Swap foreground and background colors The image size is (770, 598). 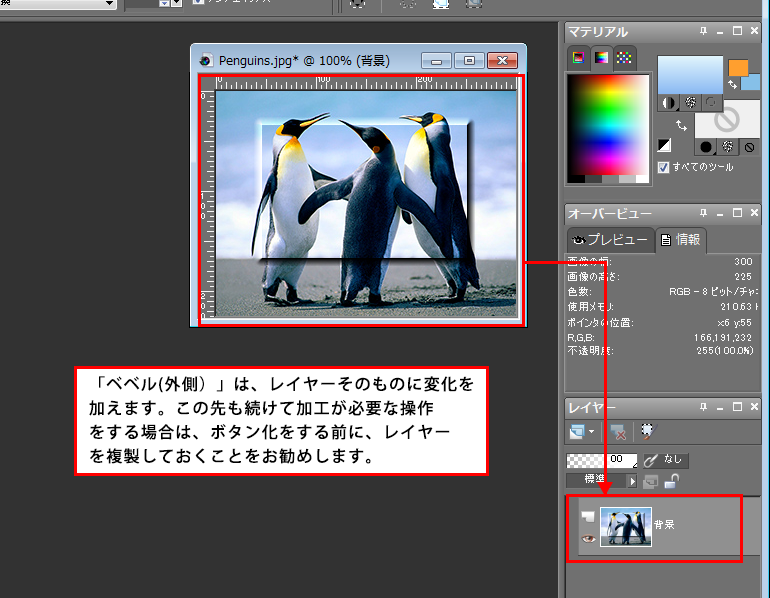tap(732, 84)
